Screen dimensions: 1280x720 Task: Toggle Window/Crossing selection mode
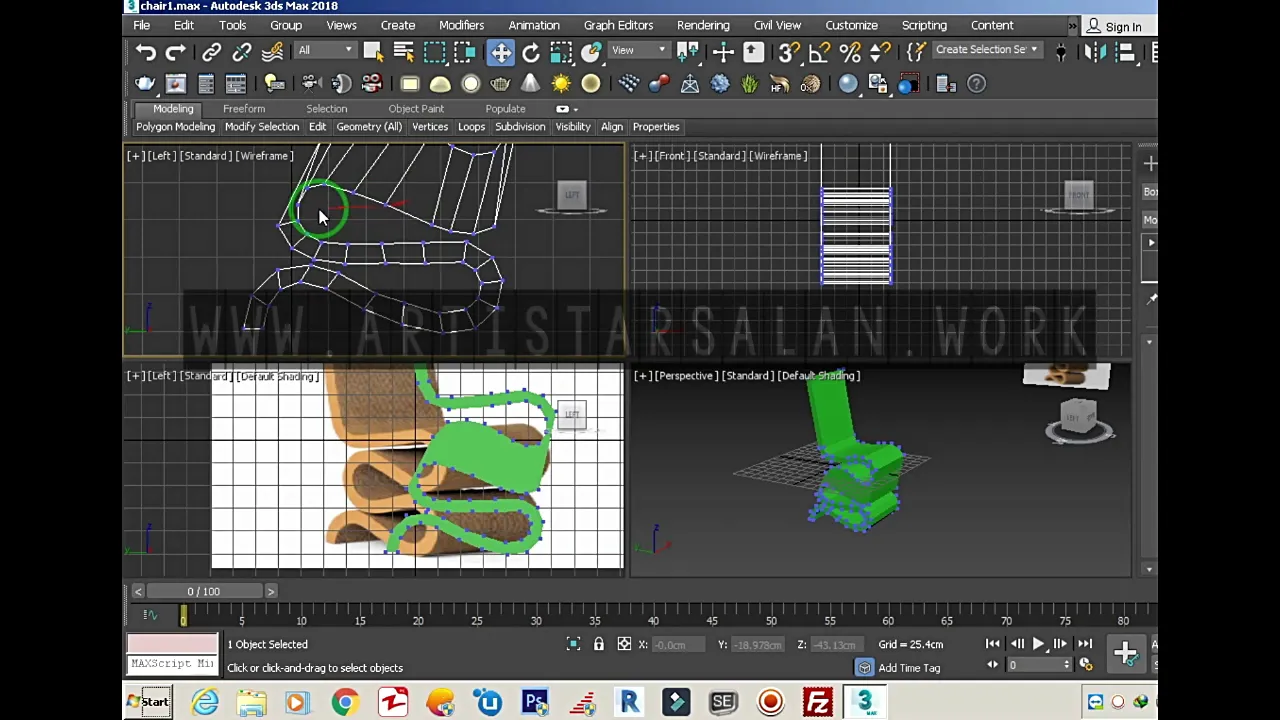[x=465, y=52]
